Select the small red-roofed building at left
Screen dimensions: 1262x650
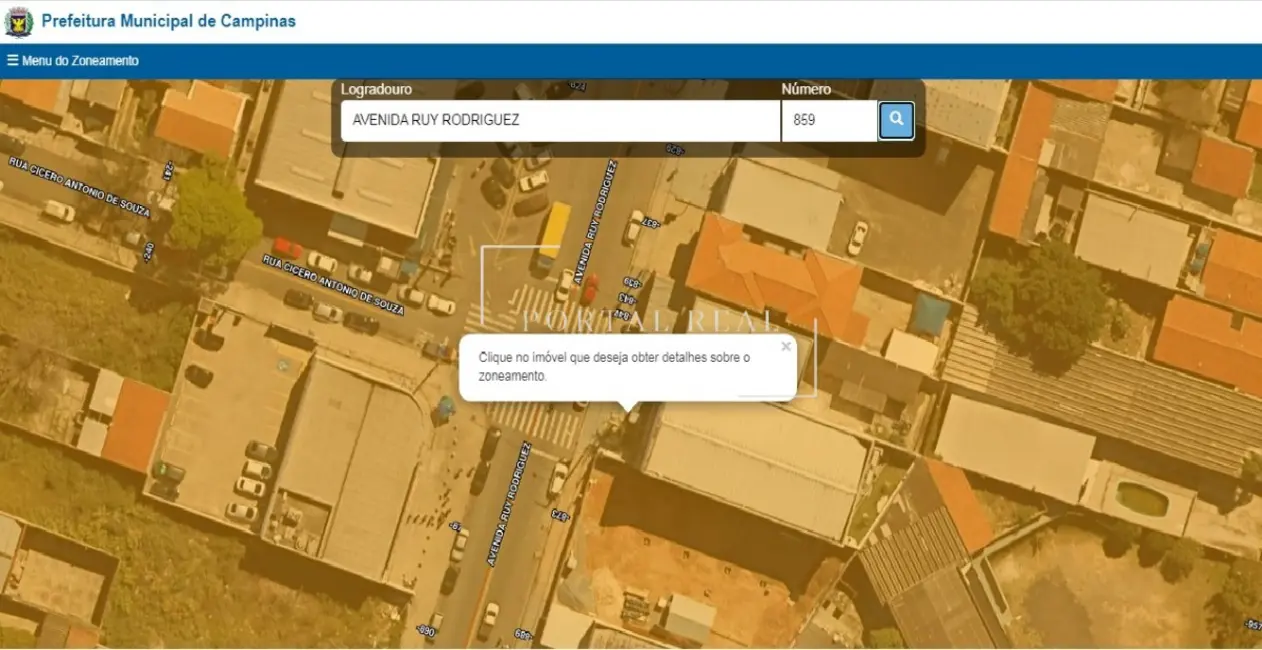pos(136,424)
